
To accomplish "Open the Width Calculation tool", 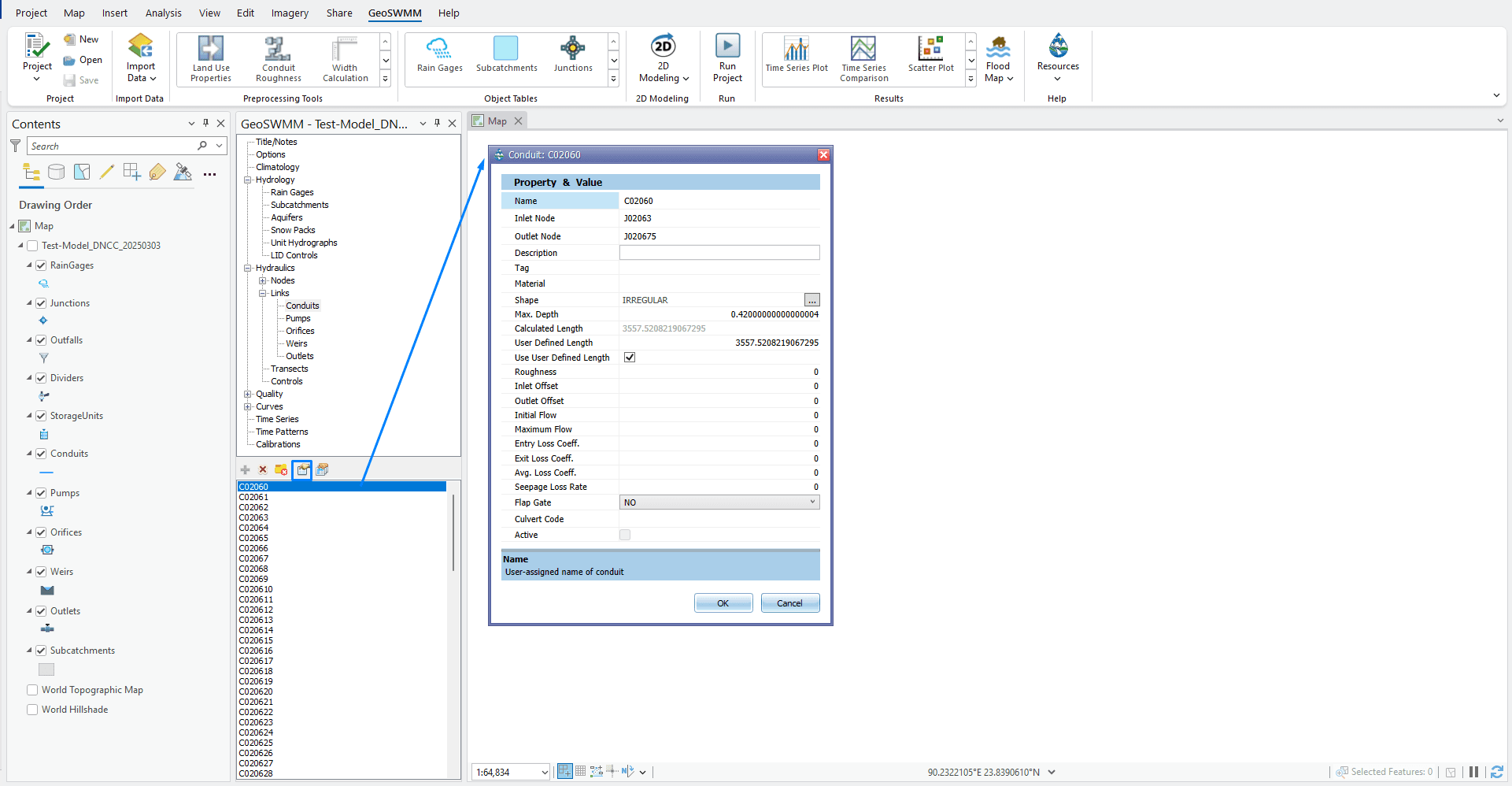I will 344,57.
